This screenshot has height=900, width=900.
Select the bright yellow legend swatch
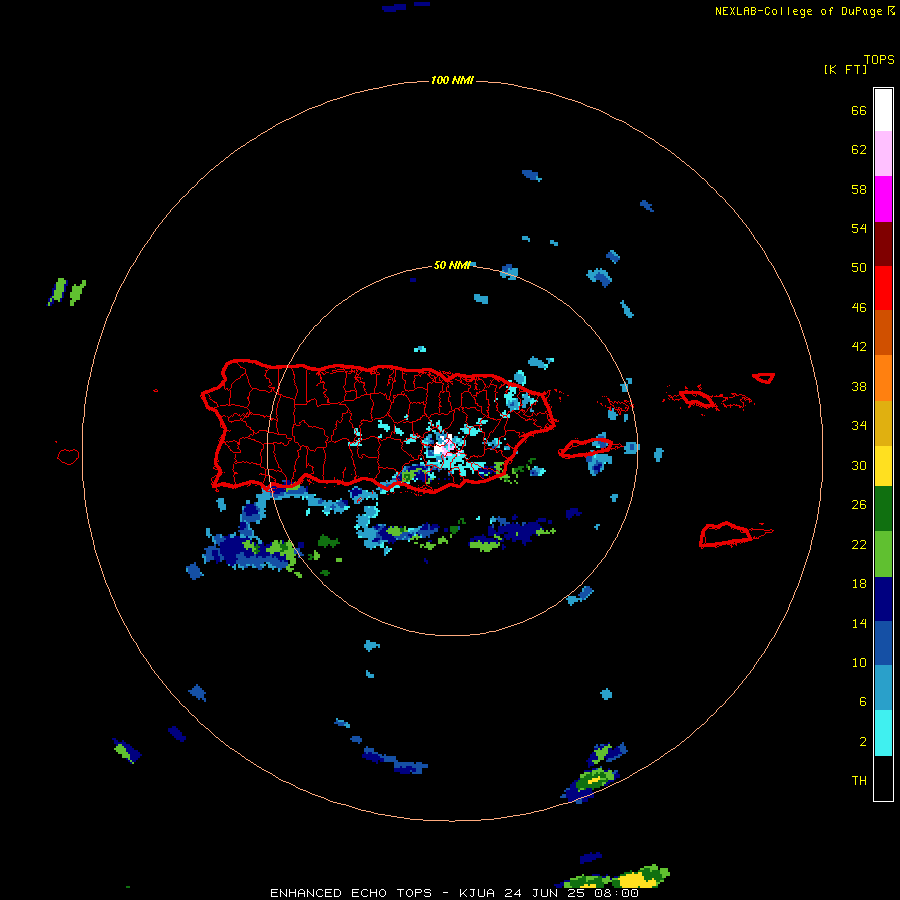pyautogui.click(x=883, y=466)
